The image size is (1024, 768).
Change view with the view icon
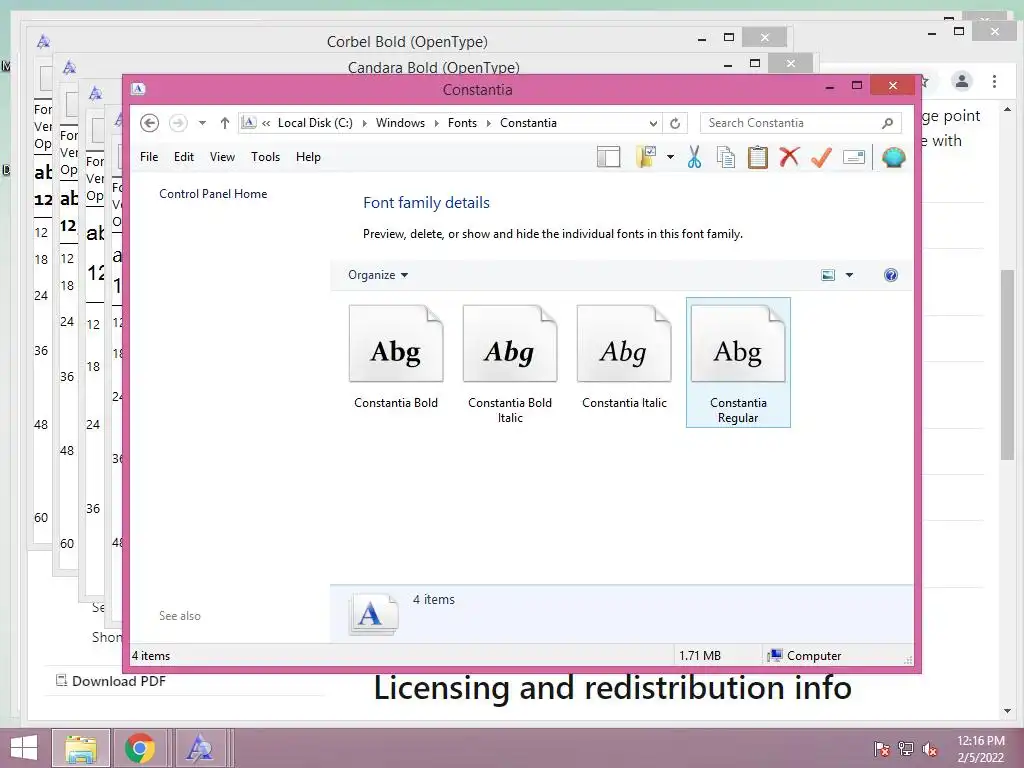828,275
